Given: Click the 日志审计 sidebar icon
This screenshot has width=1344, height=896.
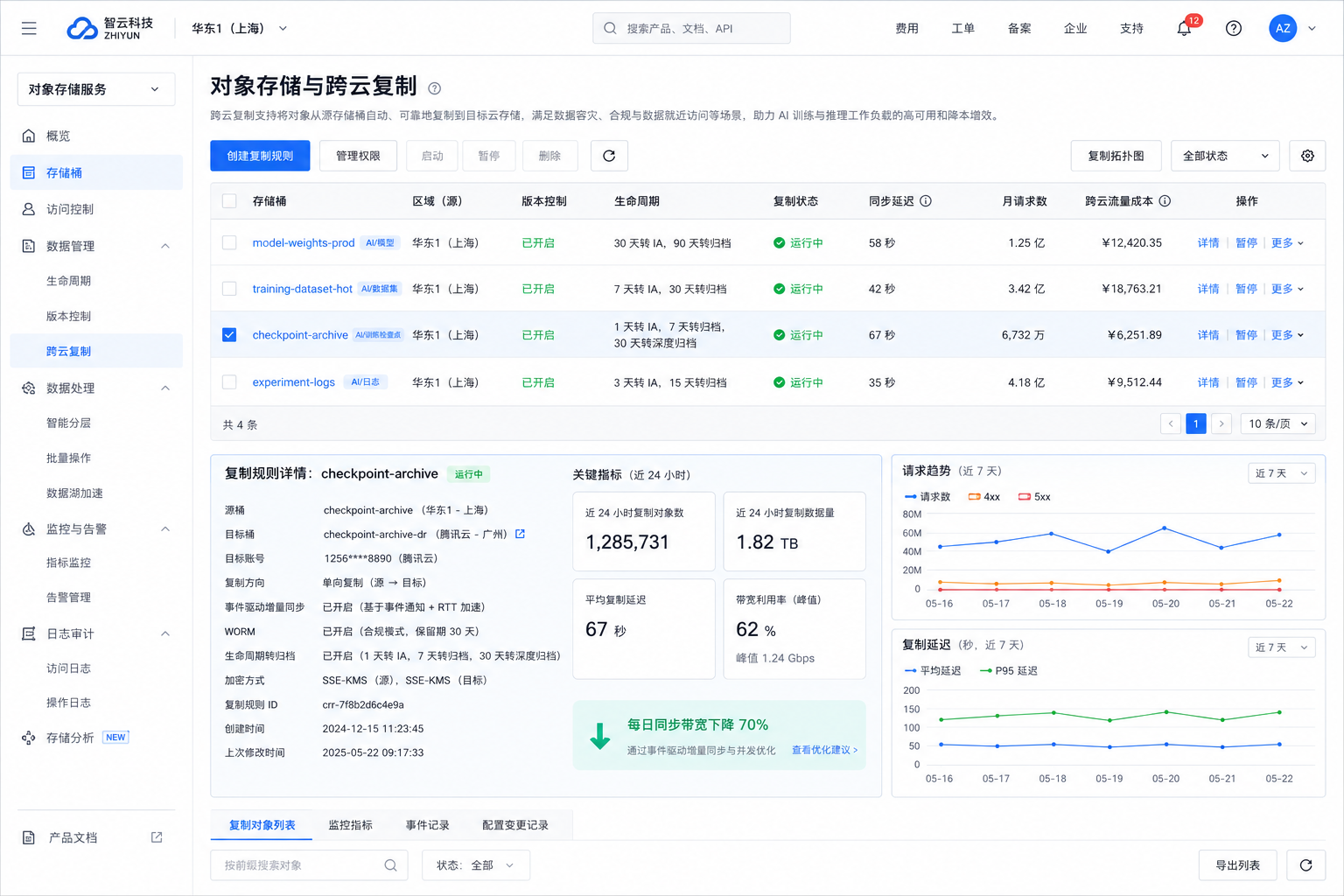Looking at the screenshot, I should [x=29, y=633].
